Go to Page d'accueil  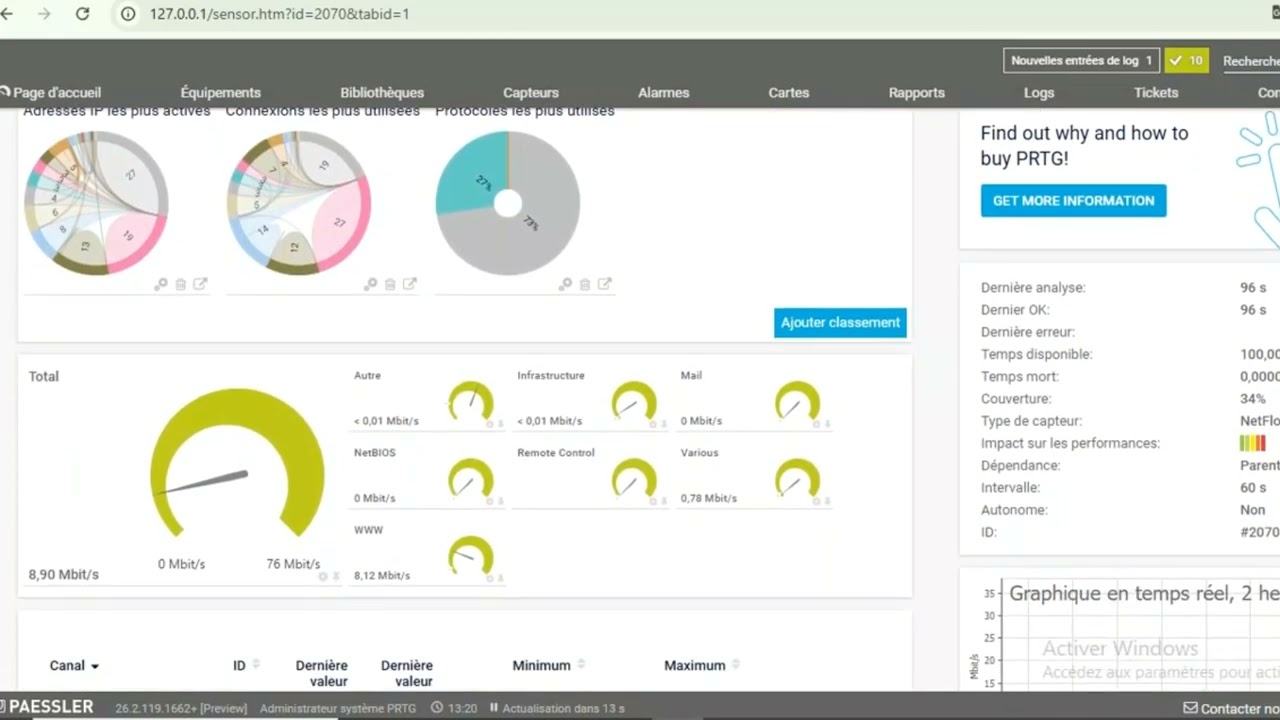pyautogui.click(x=51, y=92)
